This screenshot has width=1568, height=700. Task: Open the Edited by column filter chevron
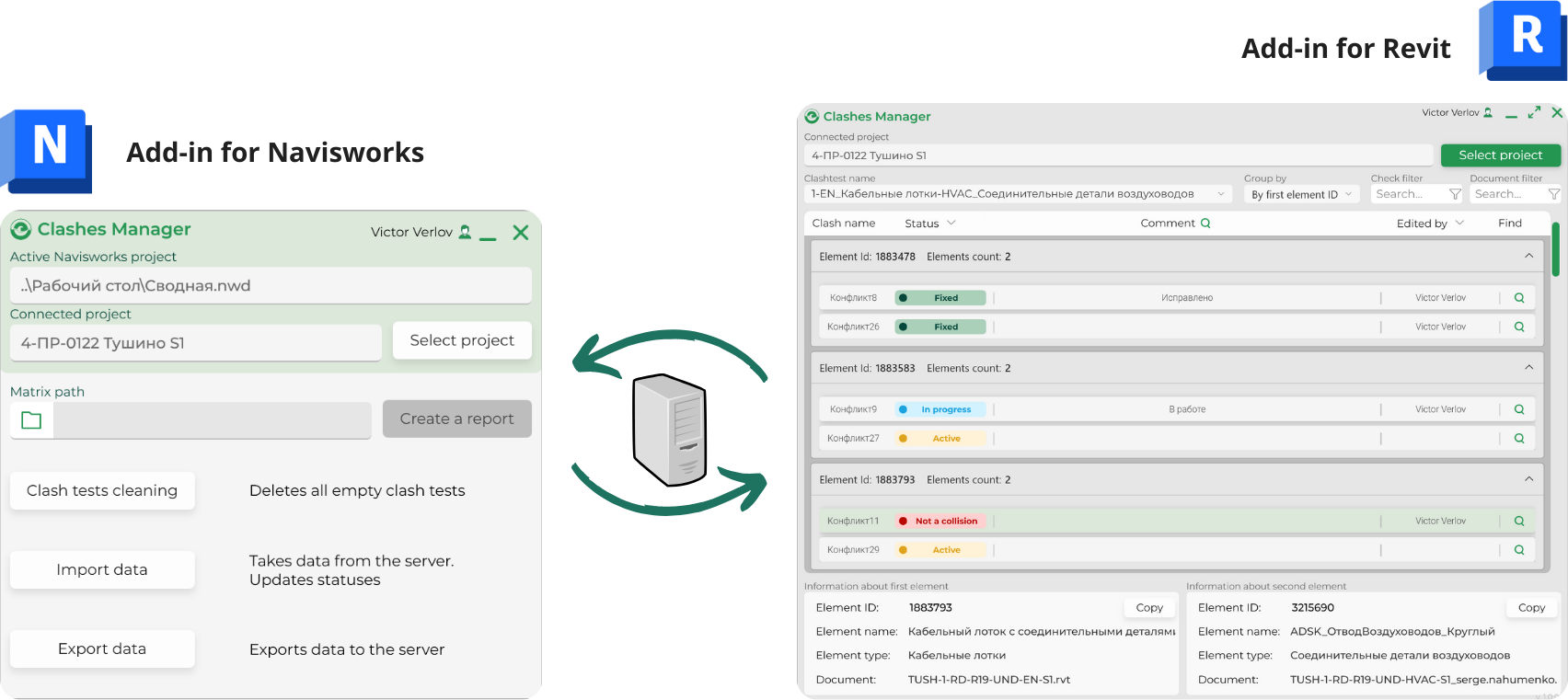pos(1459,223)
